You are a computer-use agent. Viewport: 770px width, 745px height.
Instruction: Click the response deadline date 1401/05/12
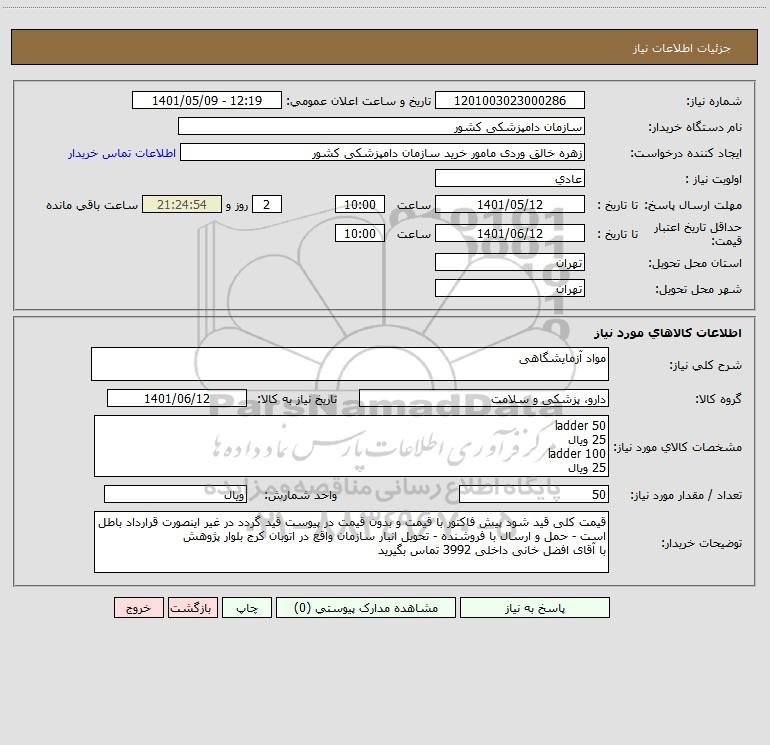coord(510,204)
